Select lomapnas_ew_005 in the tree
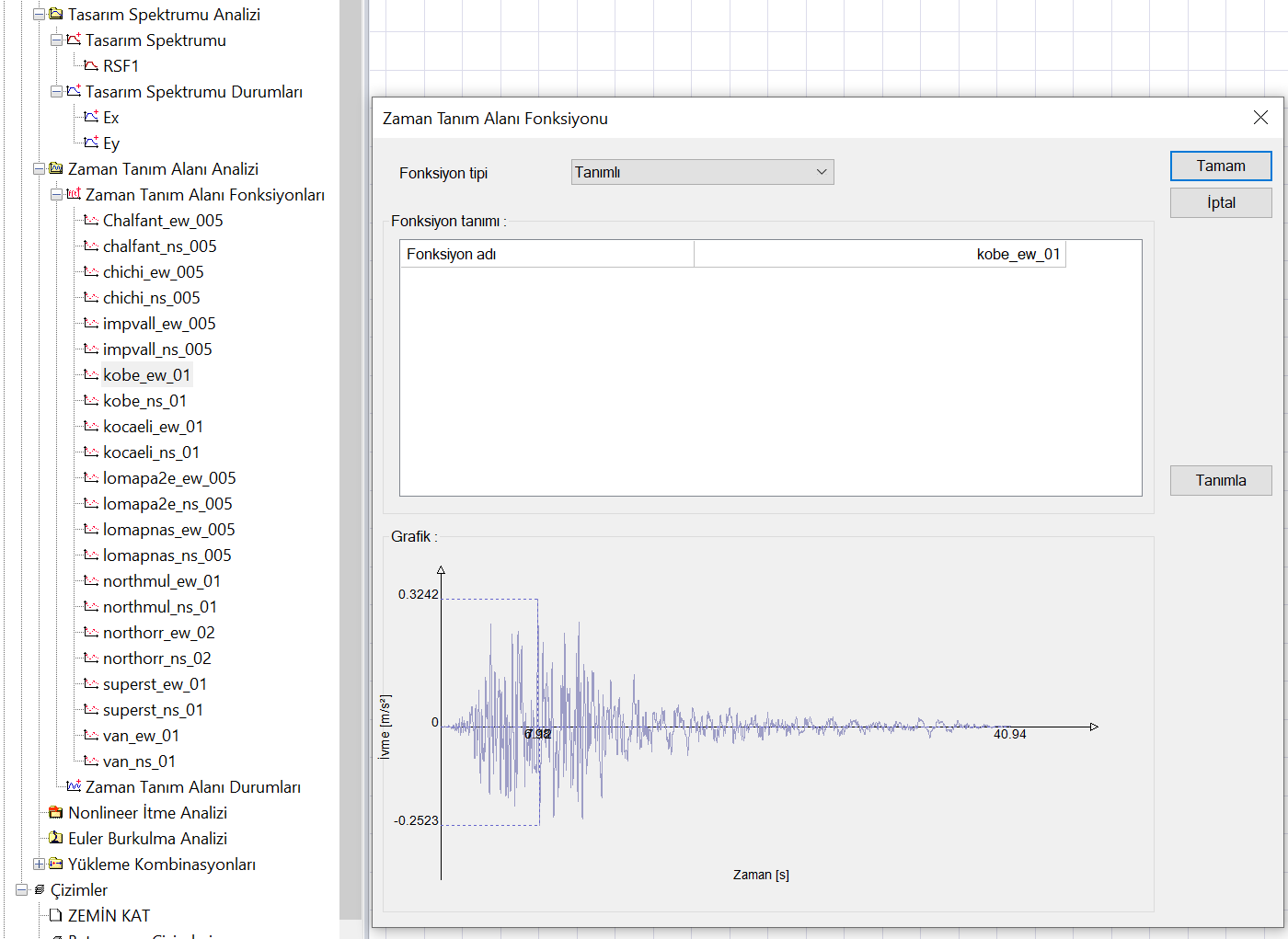 pyautogui.click(x=169, y=530)
